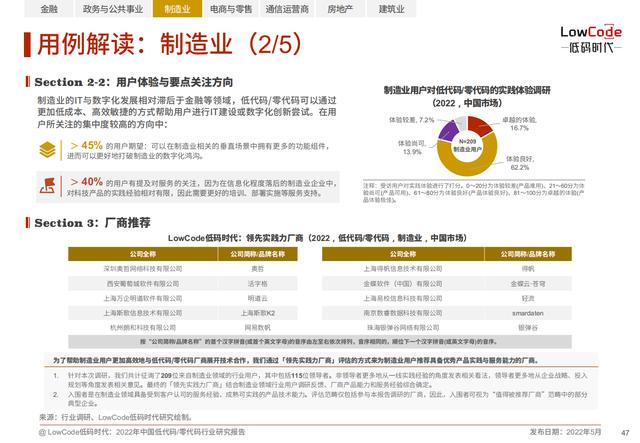The width and height of the screenshot is (640, 443).
Task: Click the table title LowCode低码时代：领先实践力厂商
Action: [x=318, y=238]
